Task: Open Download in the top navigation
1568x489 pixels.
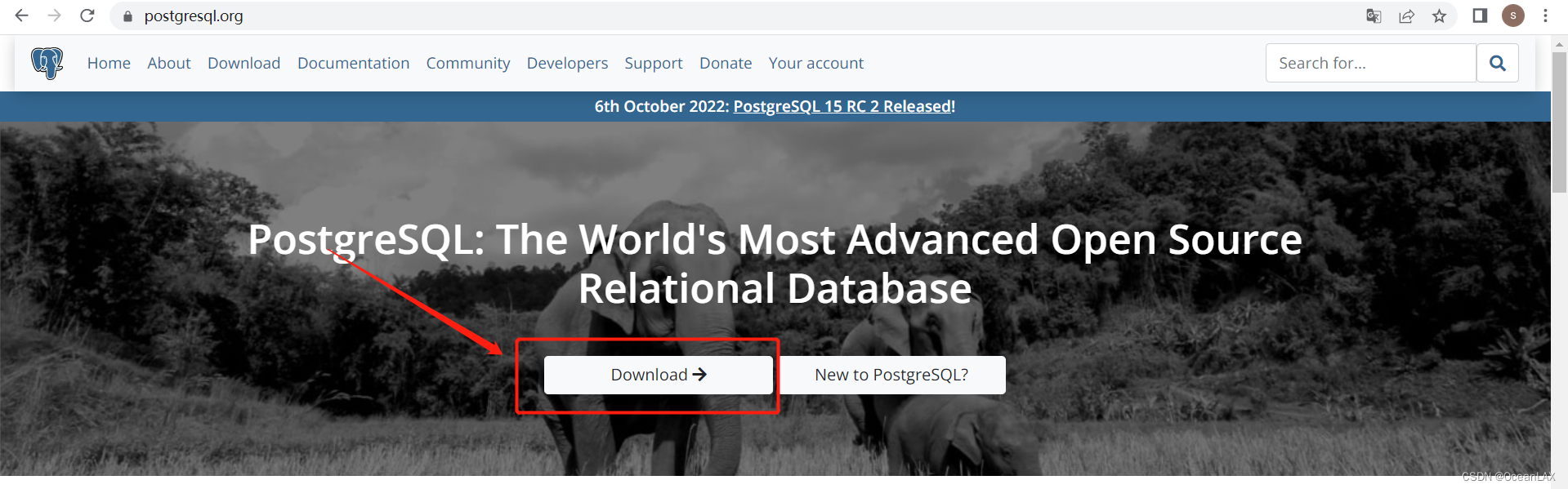Action: coord(243,63)
